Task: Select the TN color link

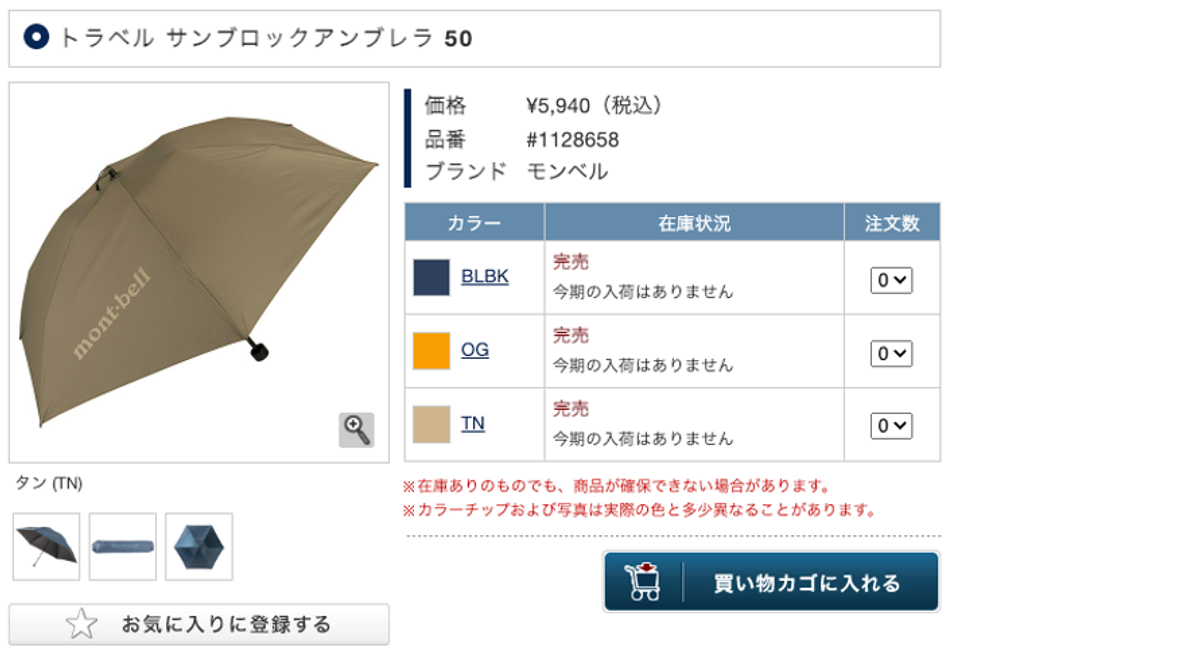Action: [473, 424]
